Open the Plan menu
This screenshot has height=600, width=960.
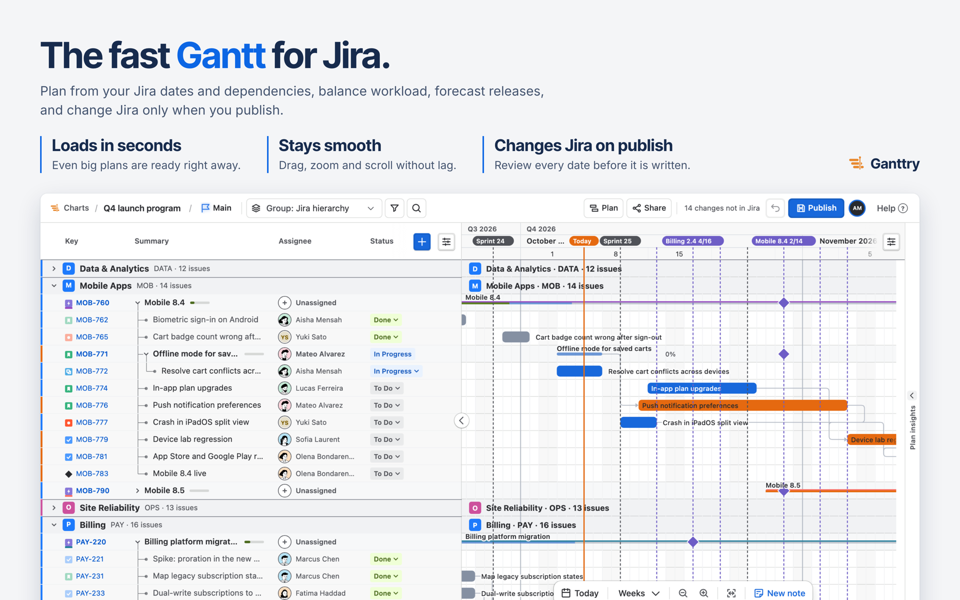coord(604,208)
